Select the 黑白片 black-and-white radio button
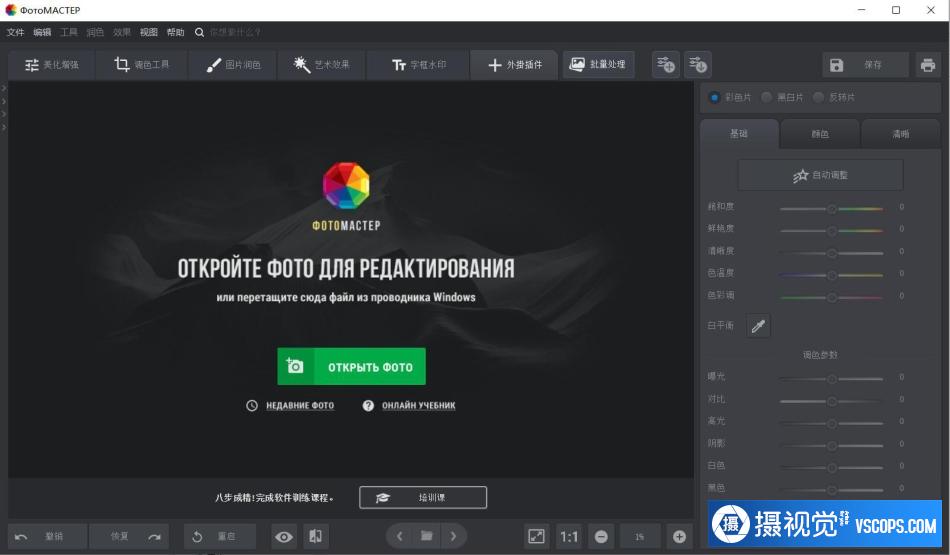 click(x=766, y=97)
